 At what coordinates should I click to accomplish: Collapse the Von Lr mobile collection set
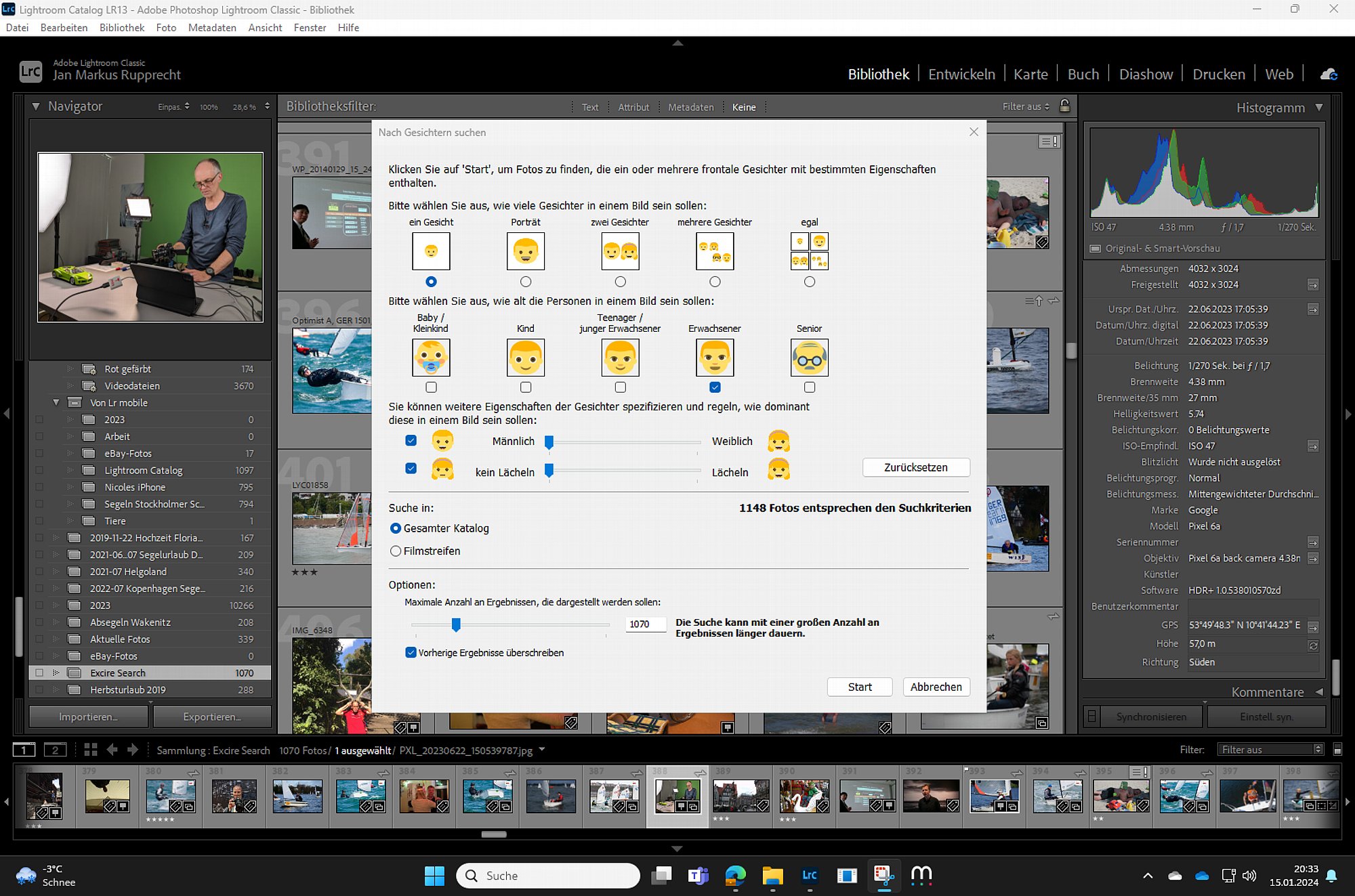(56, 403)
